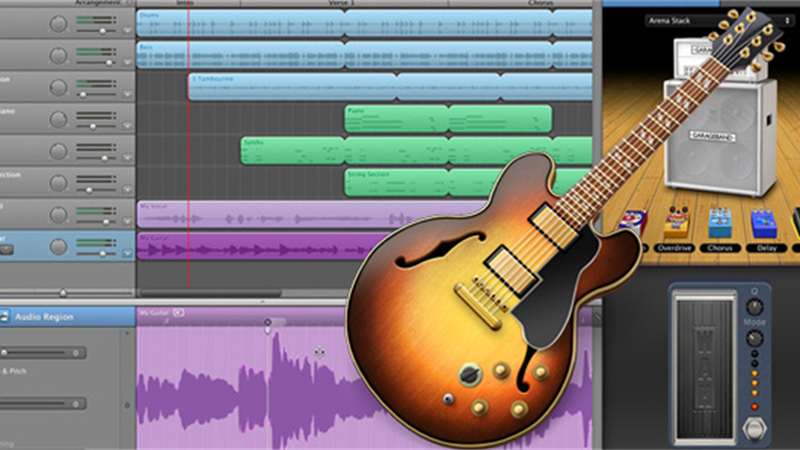Select the first Synths region
The height and width of the screenshot is (450, 800).
pos(292,151)
